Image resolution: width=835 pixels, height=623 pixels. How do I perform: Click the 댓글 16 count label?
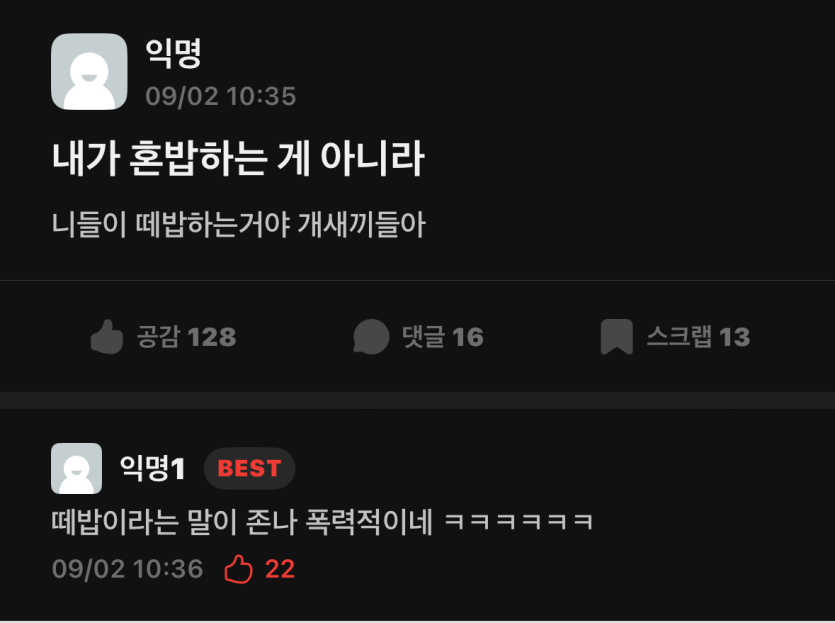(443, 337)
